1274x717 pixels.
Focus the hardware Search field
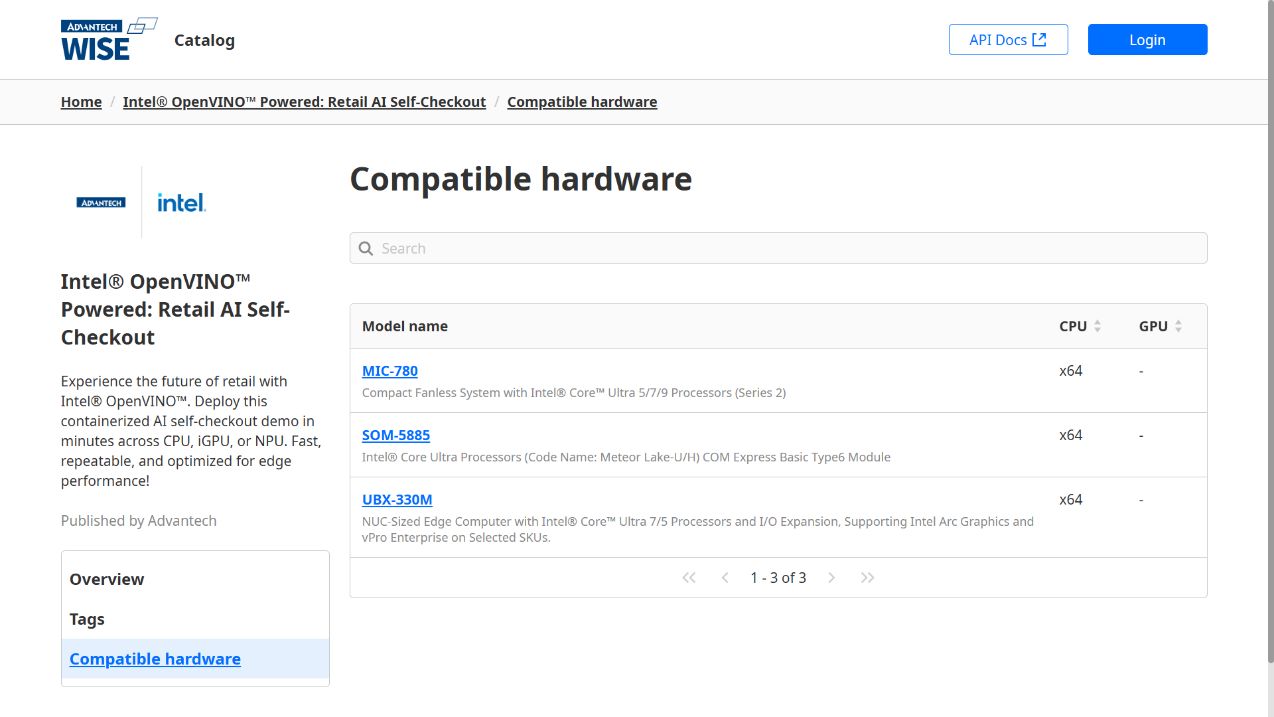(778, 248)
